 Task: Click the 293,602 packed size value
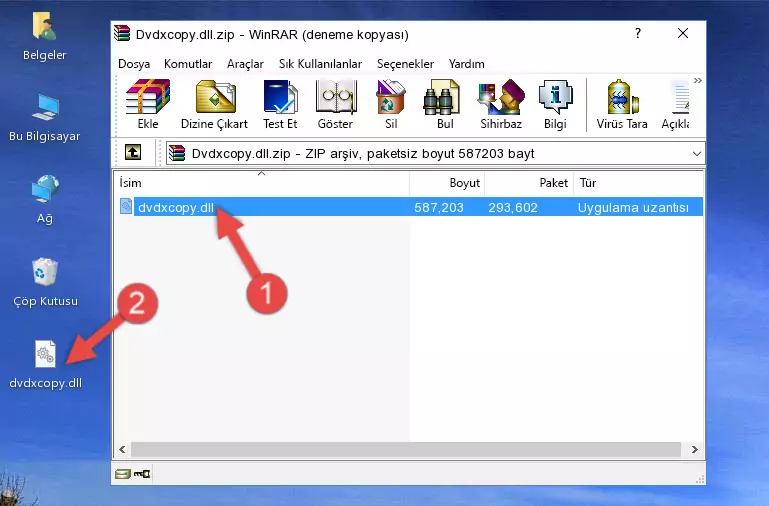513,207
